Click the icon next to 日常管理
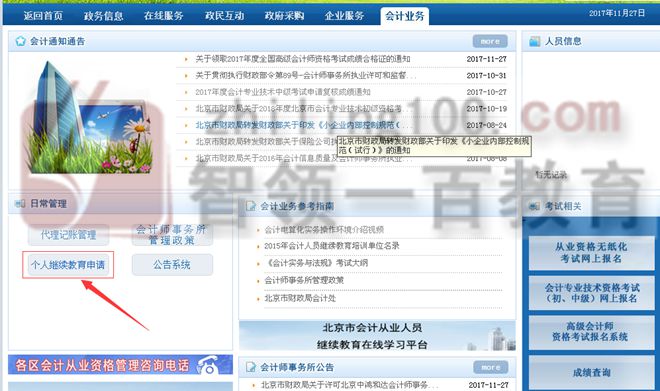This screenshot has width=660, height=391. [20, 204]
